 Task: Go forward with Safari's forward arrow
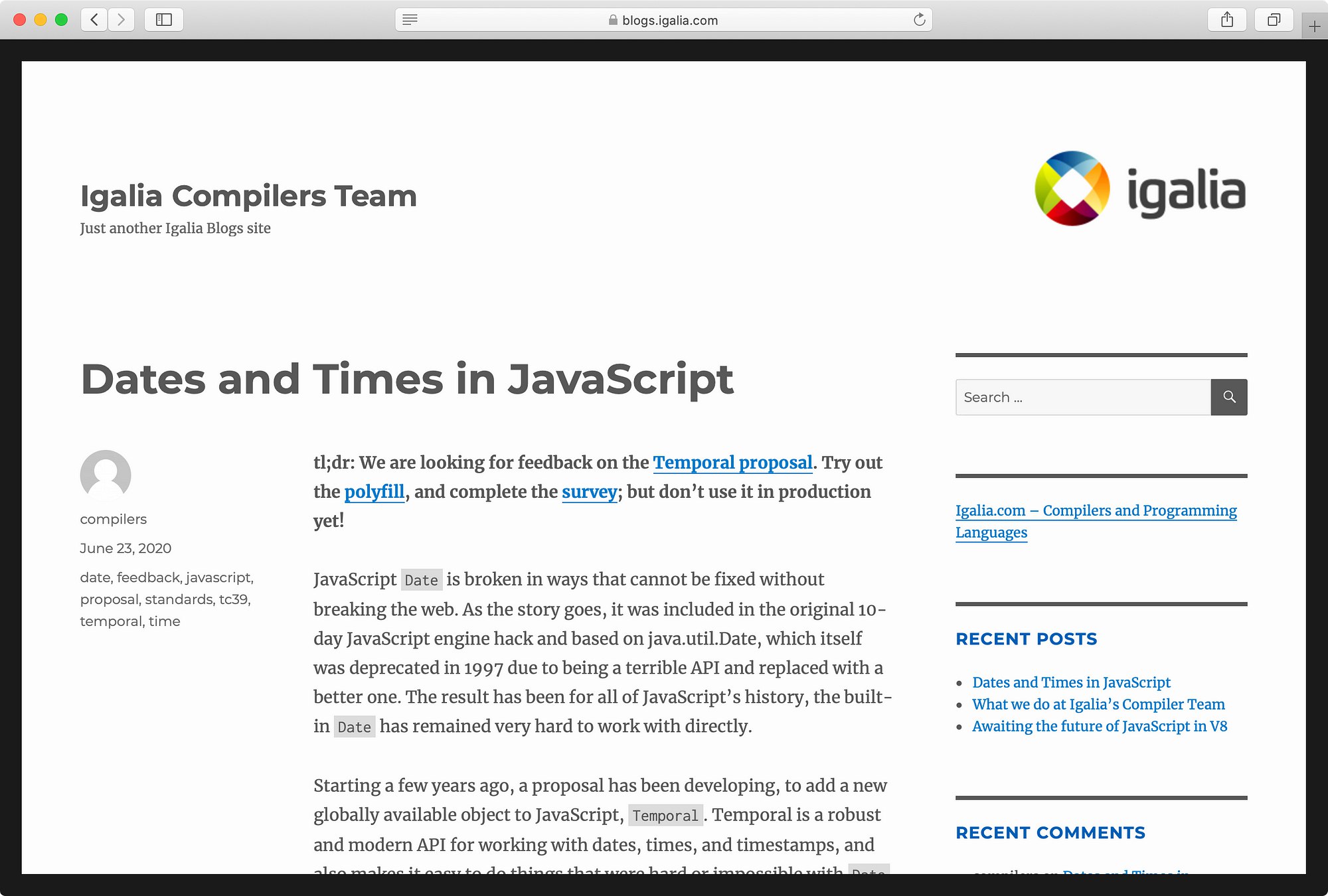point(121,20)
